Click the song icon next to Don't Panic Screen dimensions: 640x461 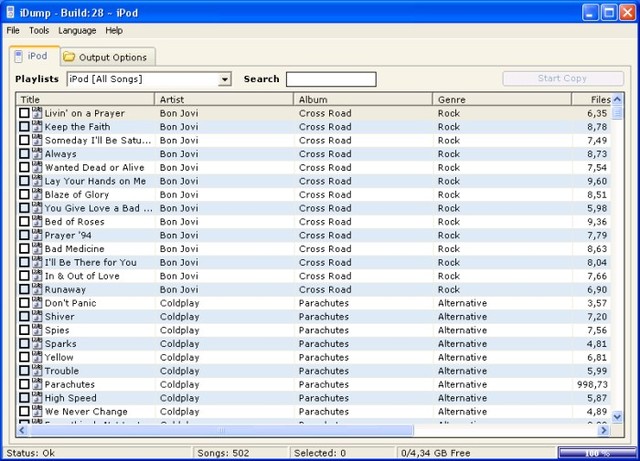37,303
